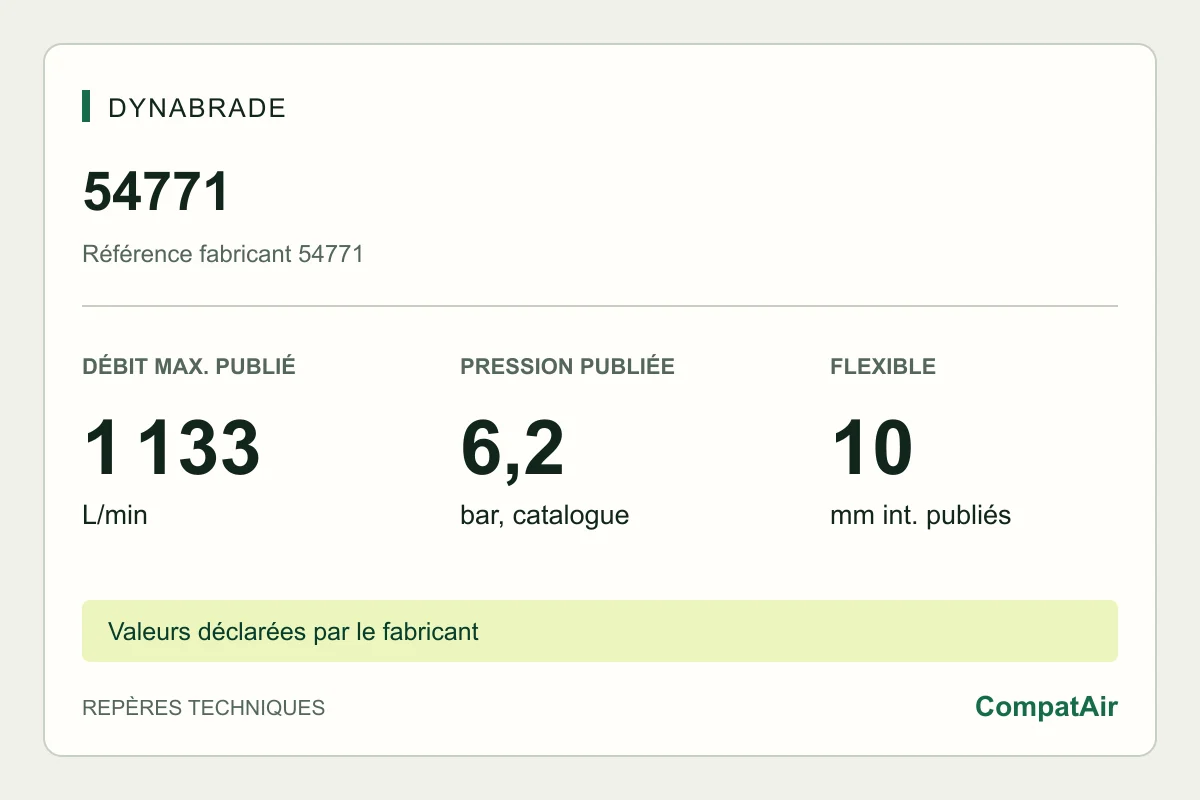This screenshot has height=800, width=1200.
Task: Select the 10 hose diameter value
Action: click(871, 448)
